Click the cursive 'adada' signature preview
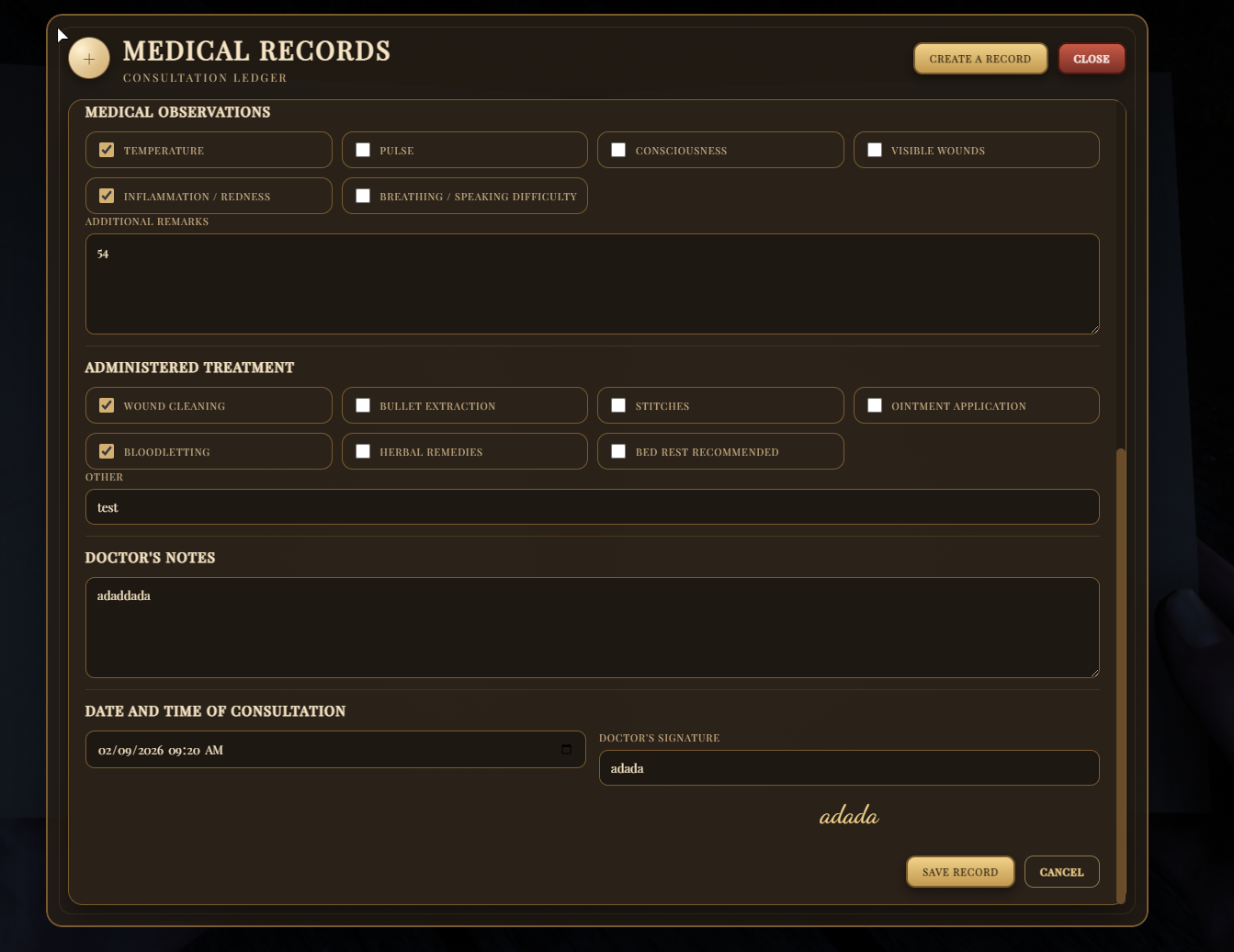Image resolution: width=1234 pixels, height=952 pixels. [849, 816]
